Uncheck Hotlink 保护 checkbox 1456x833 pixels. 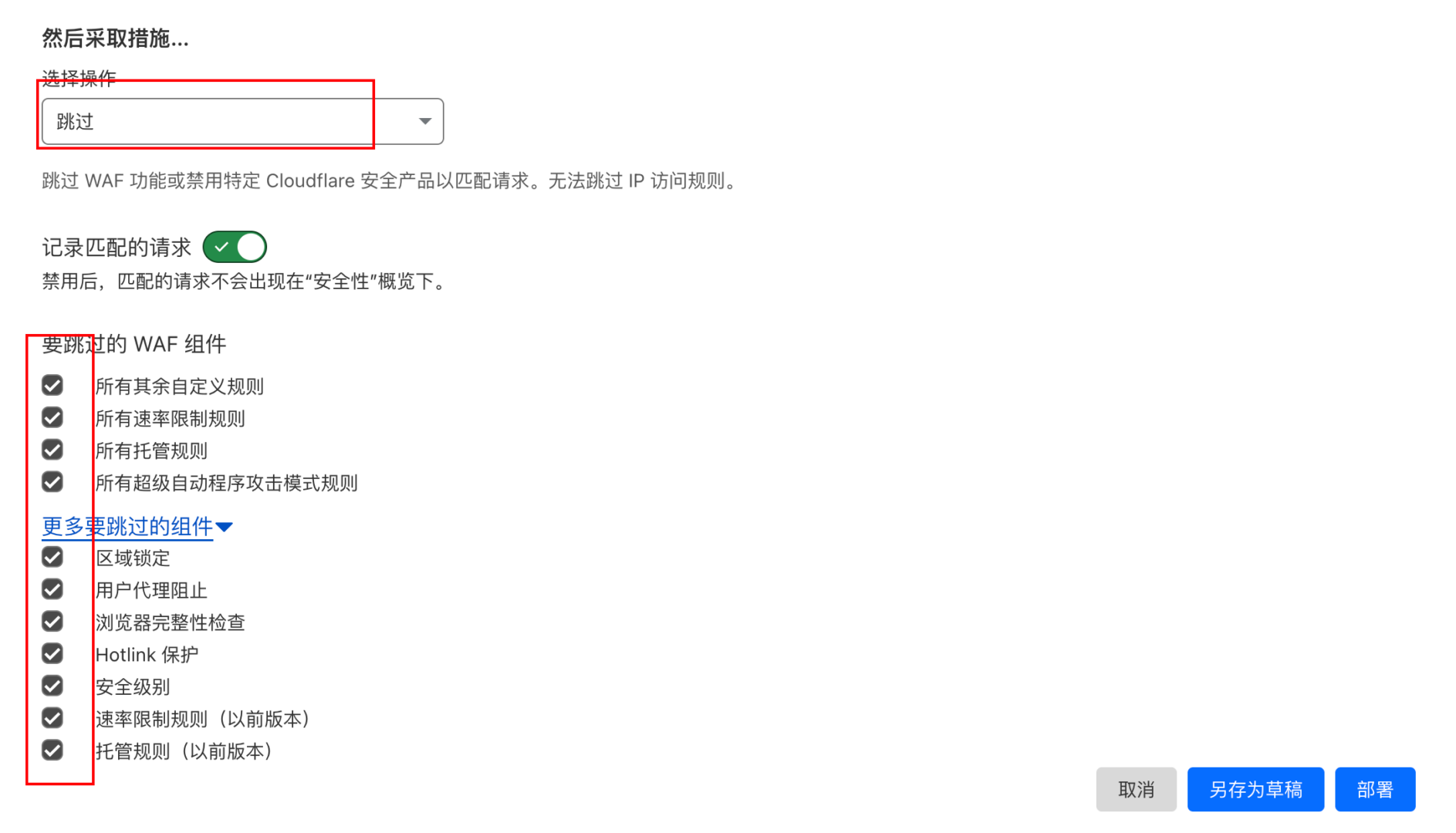point(52,654)
